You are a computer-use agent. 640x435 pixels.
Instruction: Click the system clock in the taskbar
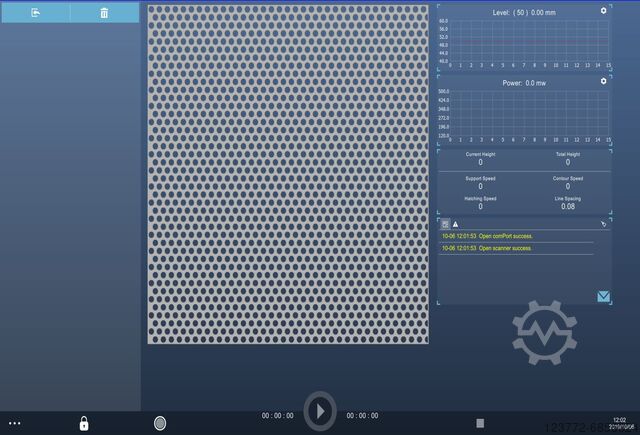click(x=620, y=422)
